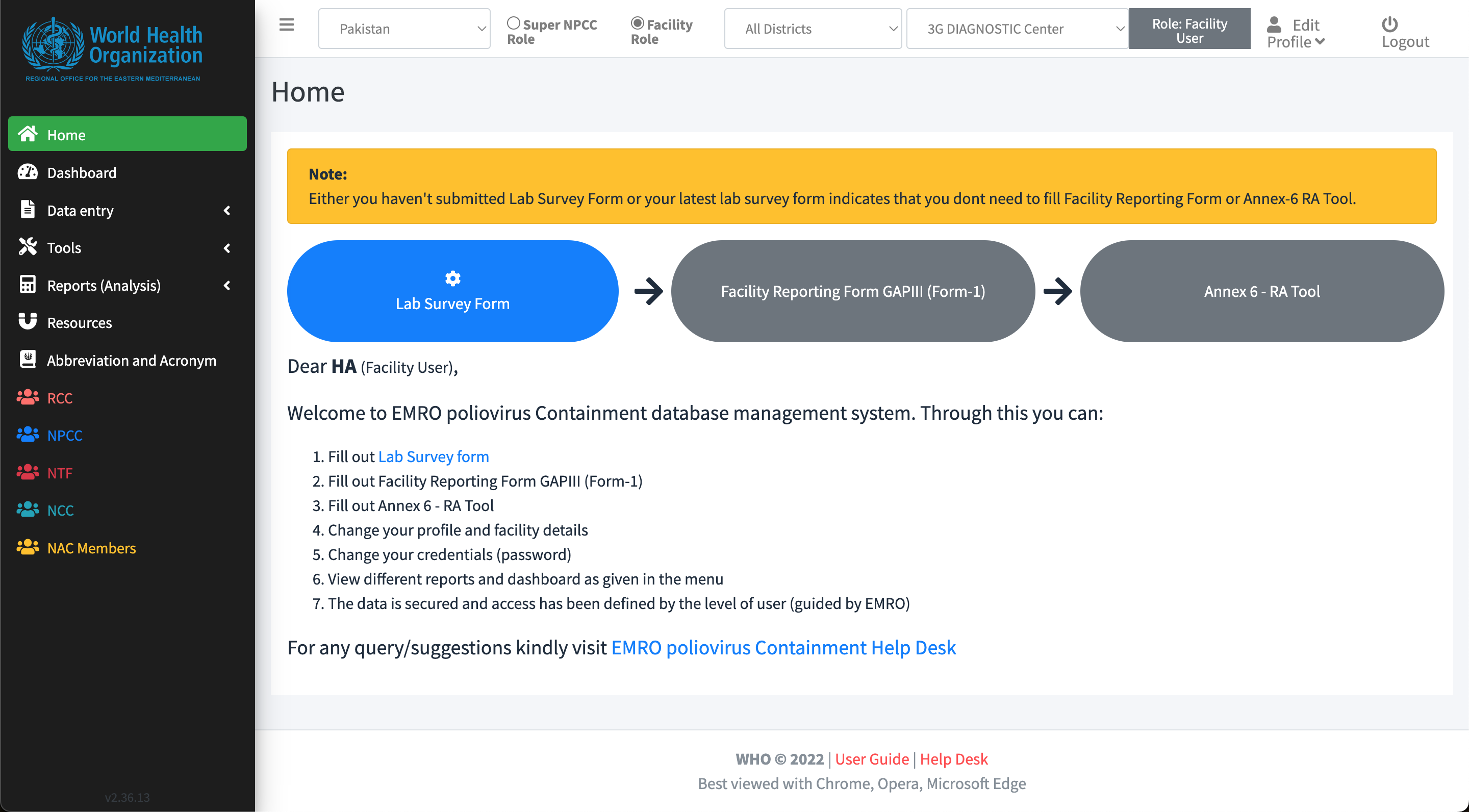The image size is (1469, 812).
Task: Click the Facility Reporting Form GAPIII button
Action: tap(852, 291)
